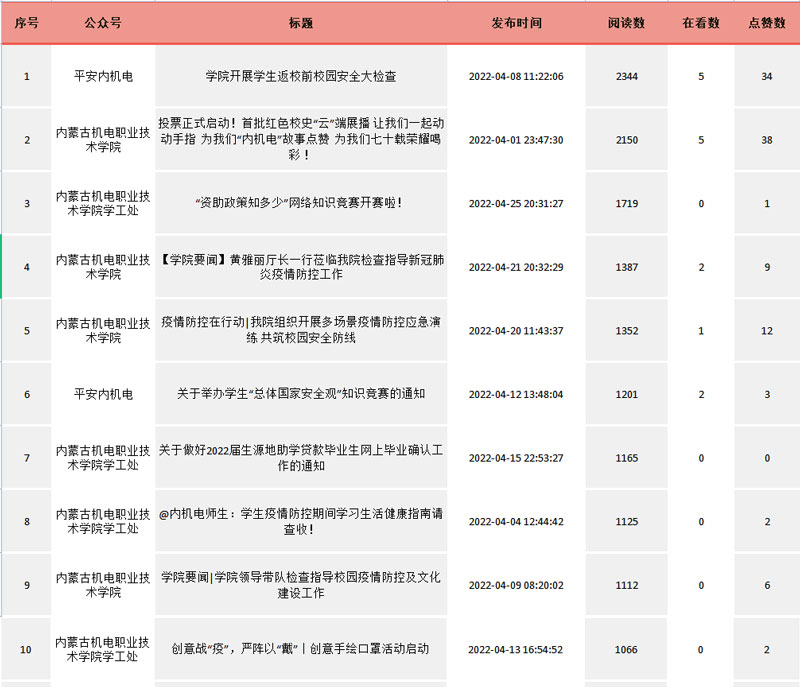This screenshot has width=800, height=687.
Task: Click the 序号 column header
Action: click(x=26, y=22)
